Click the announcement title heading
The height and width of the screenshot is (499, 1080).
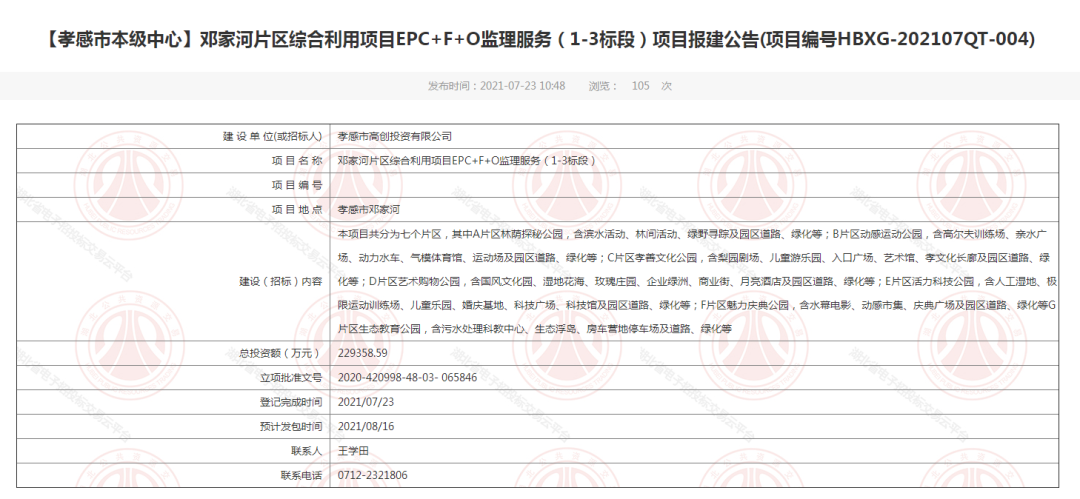pos(540,40)
